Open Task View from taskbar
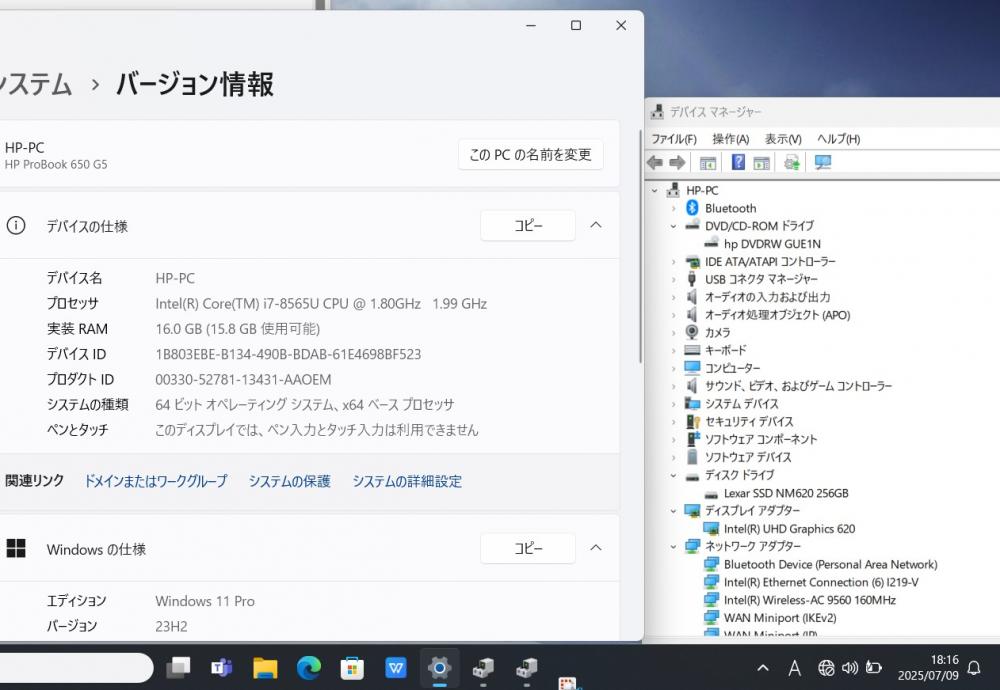This screenshot has width=1000, height=690. click(178, 668)
